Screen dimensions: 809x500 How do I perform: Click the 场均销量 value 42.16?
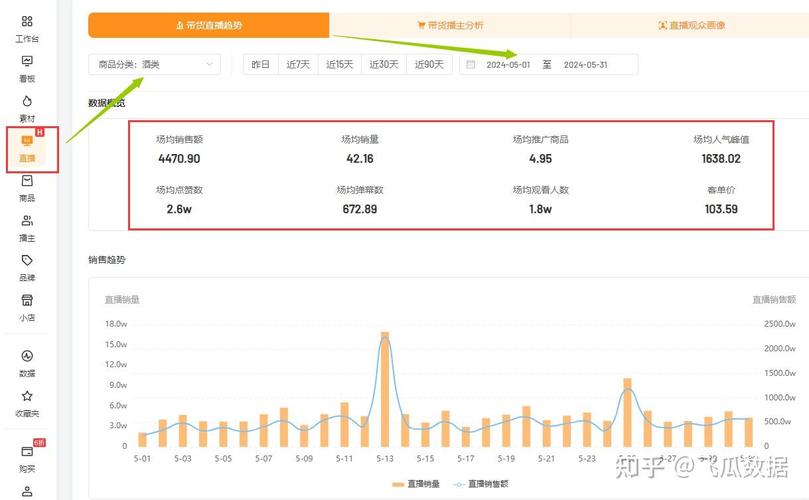[360, 159]
